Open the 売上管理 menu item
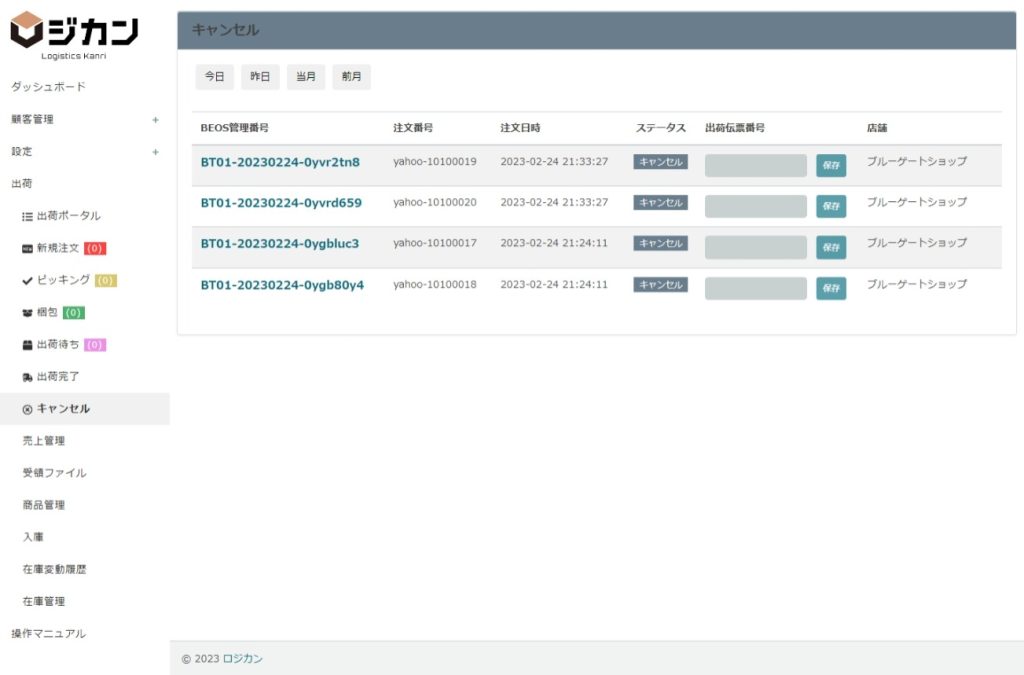Viewport: 1024px width, 675px height. [44, 441]
